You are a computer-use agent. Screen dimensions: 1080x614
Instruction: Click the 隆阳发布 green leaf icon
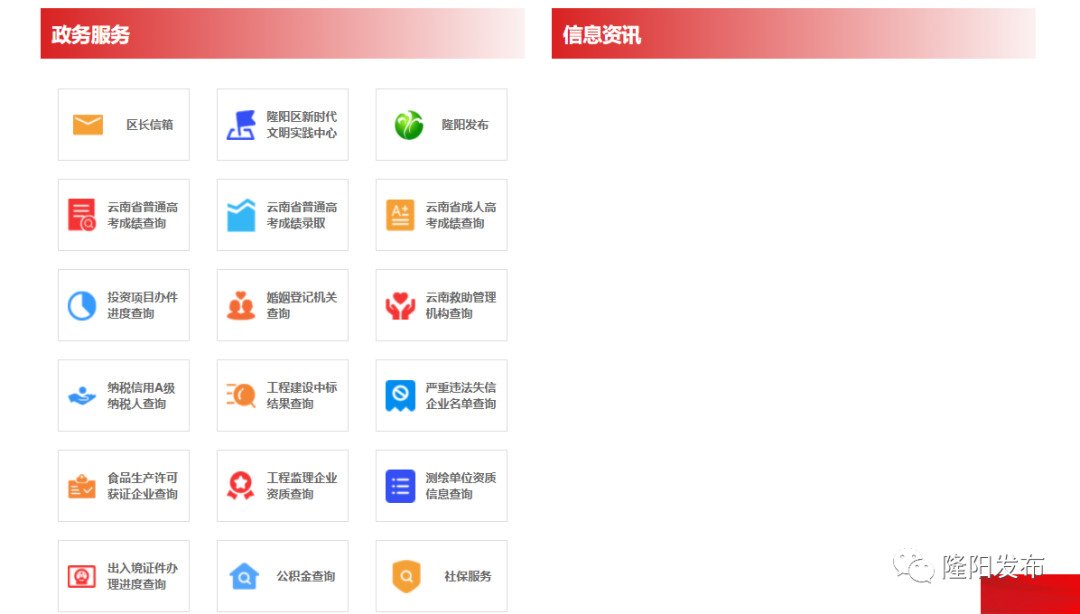coord(404,124)
